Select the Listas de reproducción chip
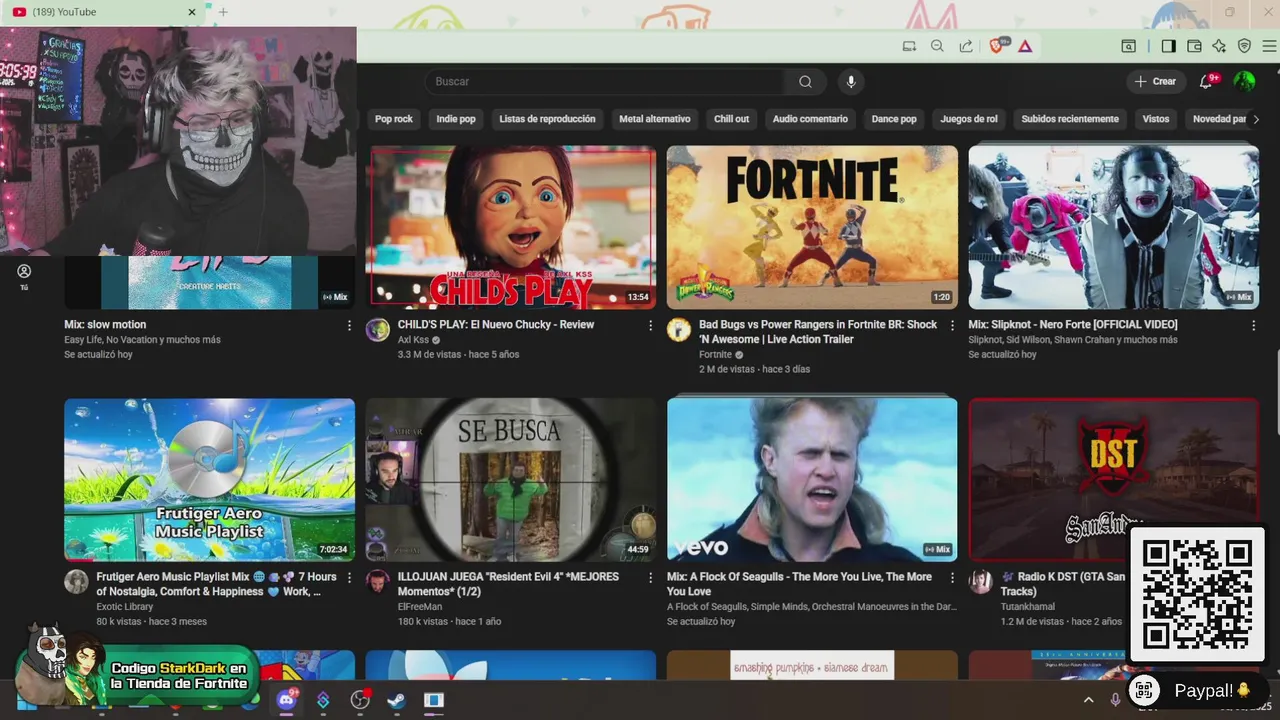The height and width of the screenshot is (720, 1280). [547, 119]
